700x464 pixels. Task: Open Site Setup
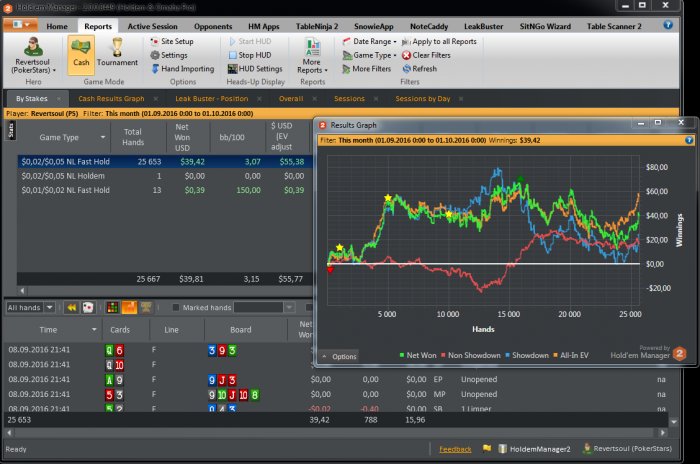tap(176, 42)
